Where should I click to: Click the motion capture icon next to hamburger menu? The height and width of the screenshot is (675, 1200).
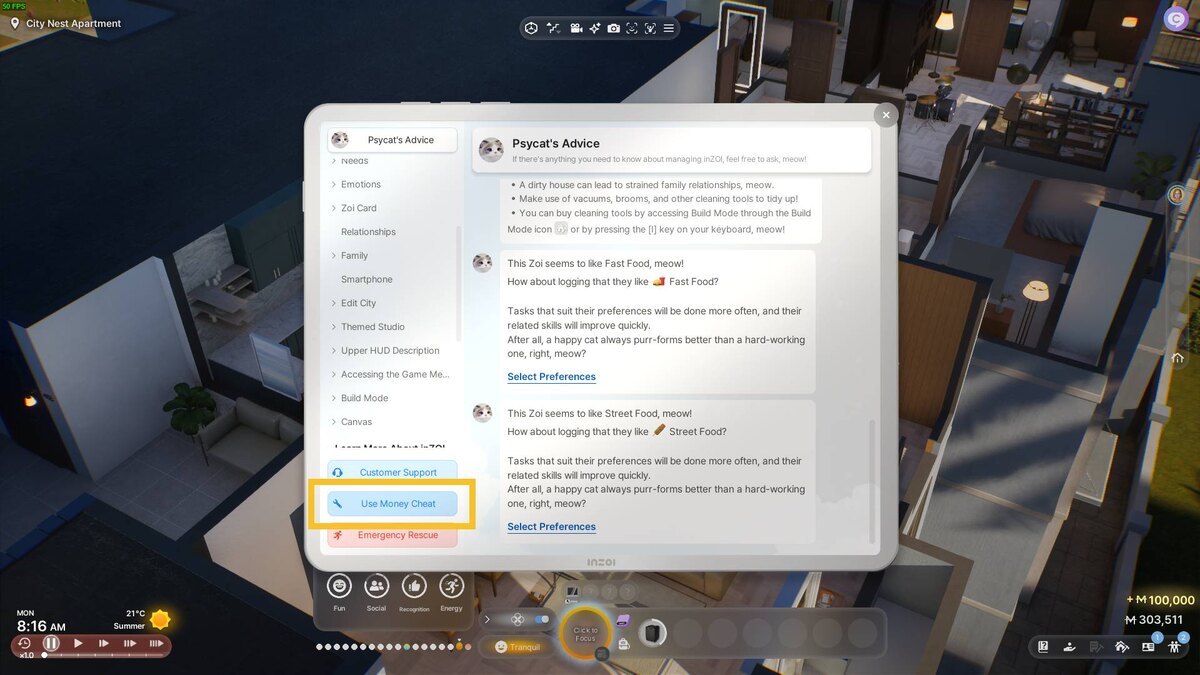click(650, 28)
